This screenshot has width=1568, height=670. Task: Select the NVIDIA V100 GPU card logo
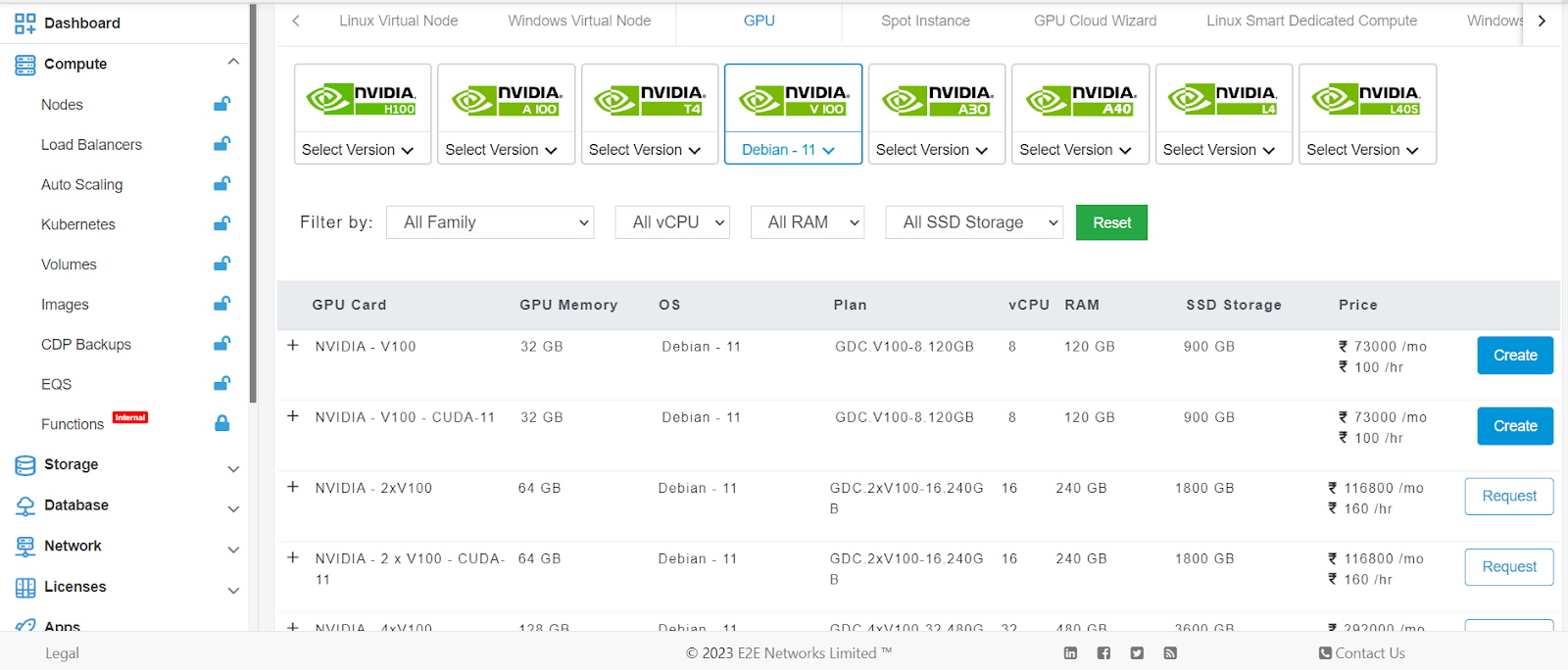[x=793, y=100]
